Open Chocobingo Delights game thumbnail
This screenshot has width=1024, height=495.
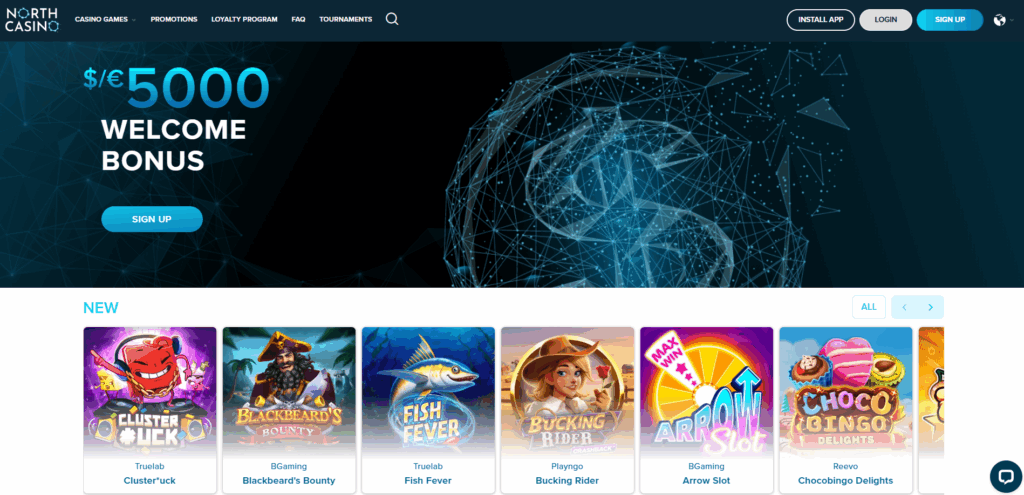(x=846, y=391)
